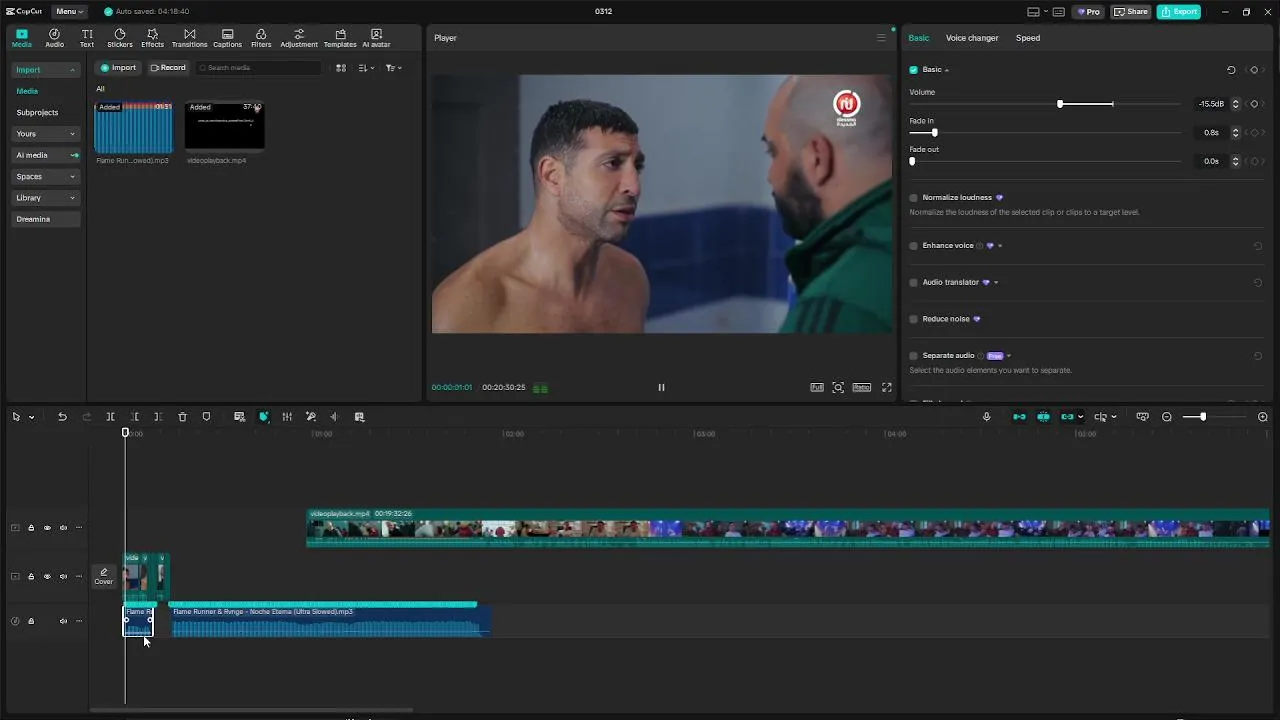Click the Cover edit button
The height and width of the screenshot is (720, 1280).
tap(103, 576)
